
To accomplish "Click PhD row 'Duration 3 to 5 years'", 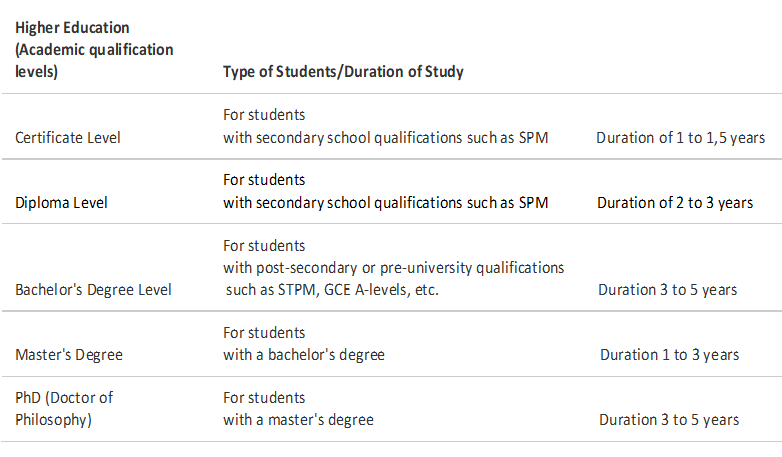I will (669, 420).
